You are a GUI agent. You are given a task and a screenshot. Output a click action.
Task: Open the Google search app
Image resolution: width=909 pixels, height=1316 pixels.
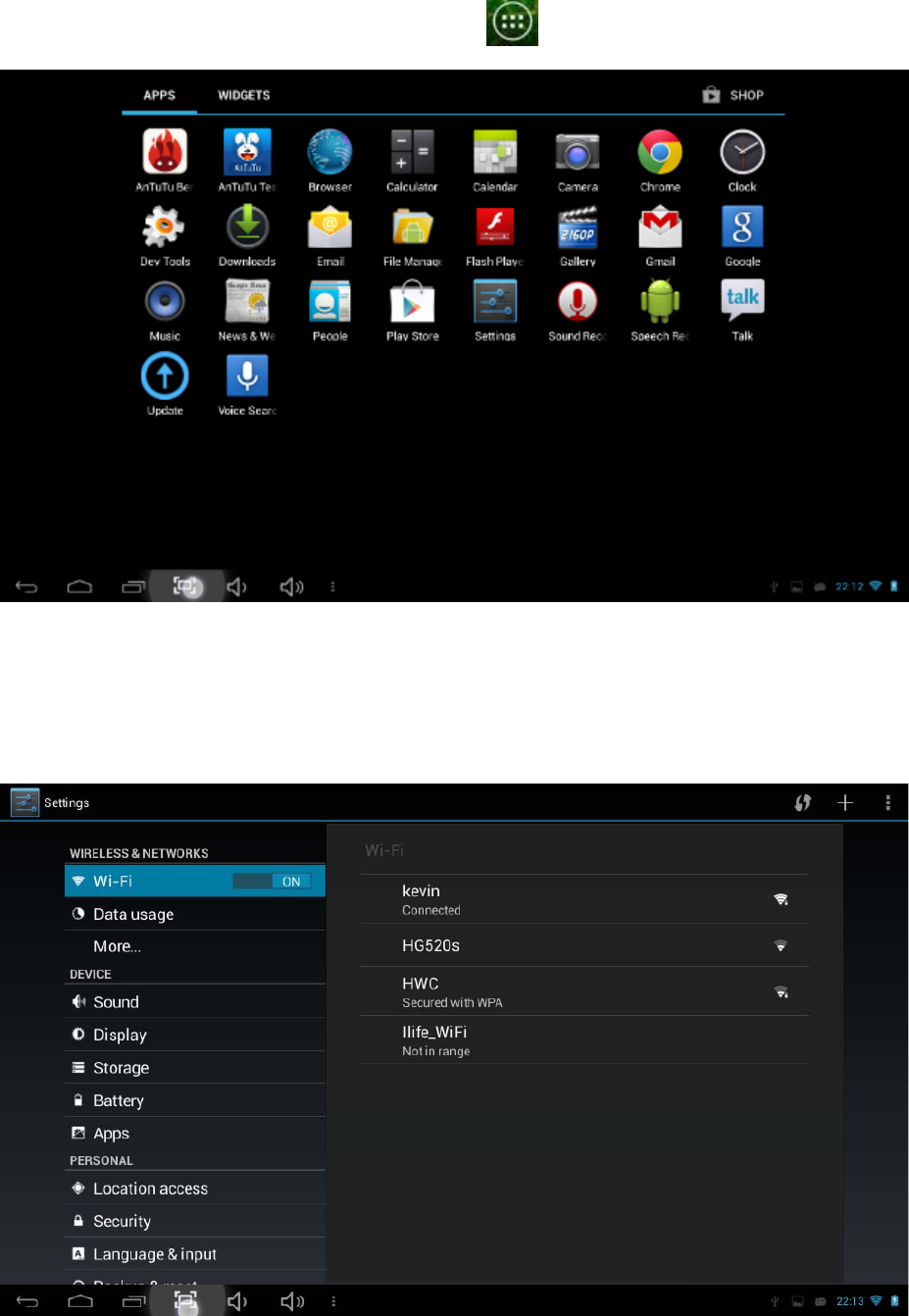pyautogui.click(x=742, y=234)
